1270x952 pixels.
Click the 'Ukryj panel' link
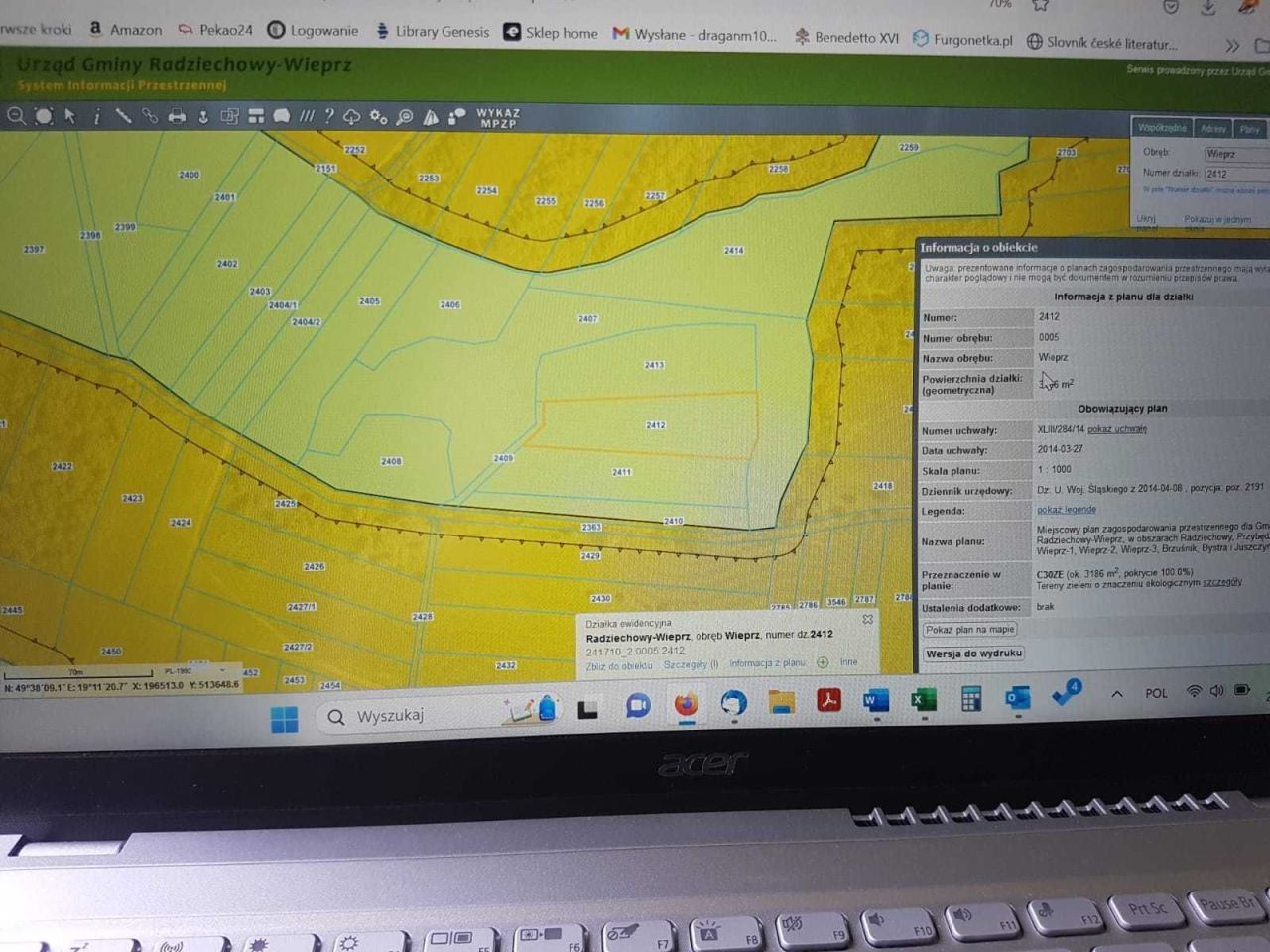1147,222
